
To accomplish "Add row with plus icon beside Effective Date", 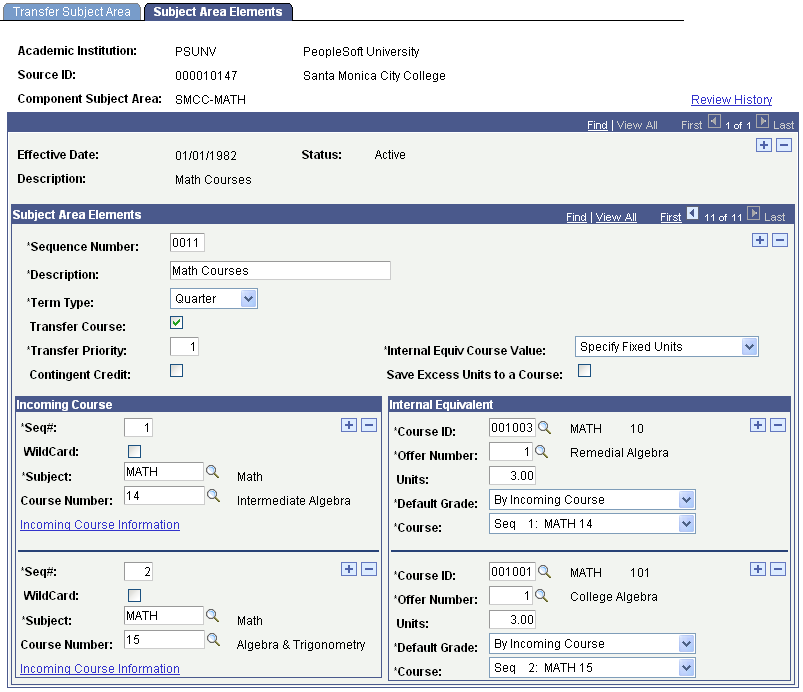I will (x=764, y=145).
